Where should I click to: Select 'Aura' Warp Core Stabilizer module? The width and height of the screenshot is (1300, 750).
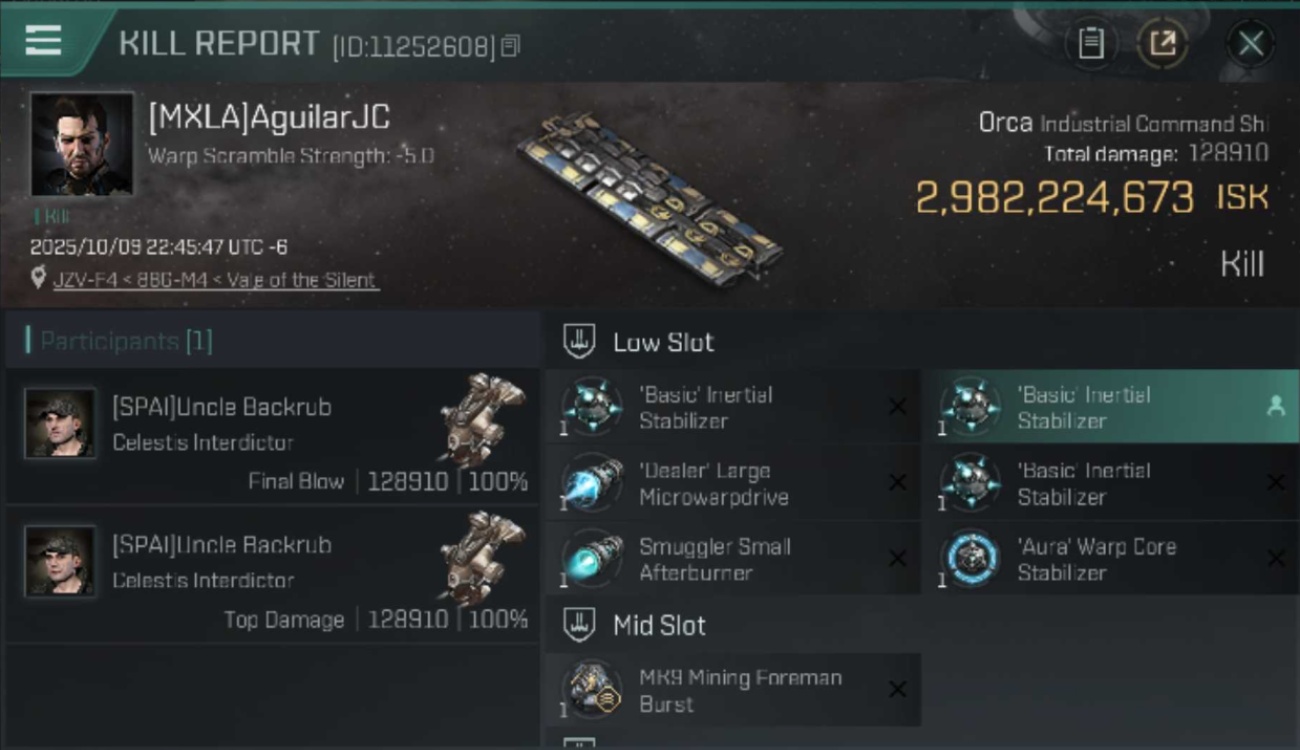tap(1110, 560)
